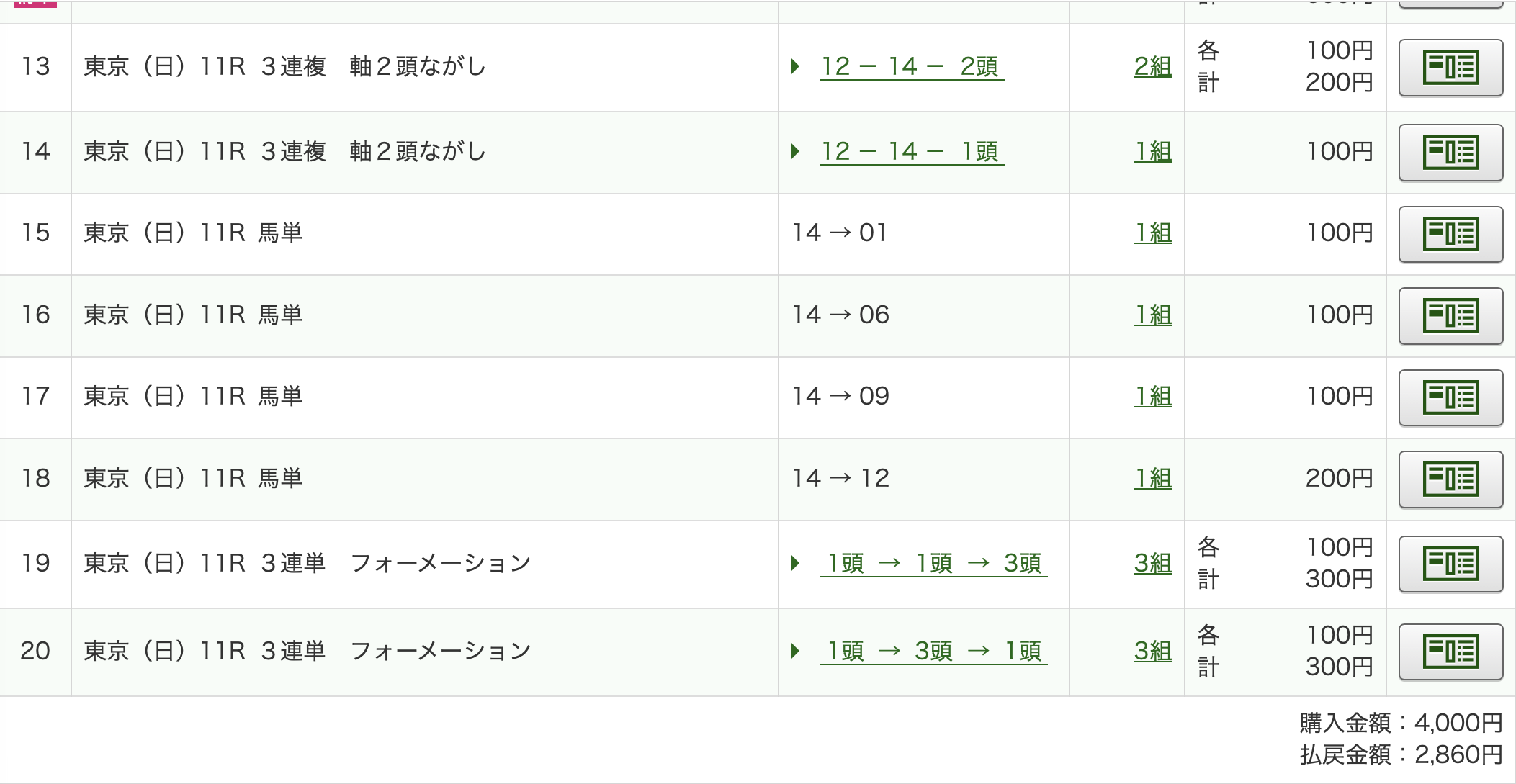Open ticket icon for row 19
Screen dimensions: 1516x784
pyautogui.click(x=1450, y=564)
